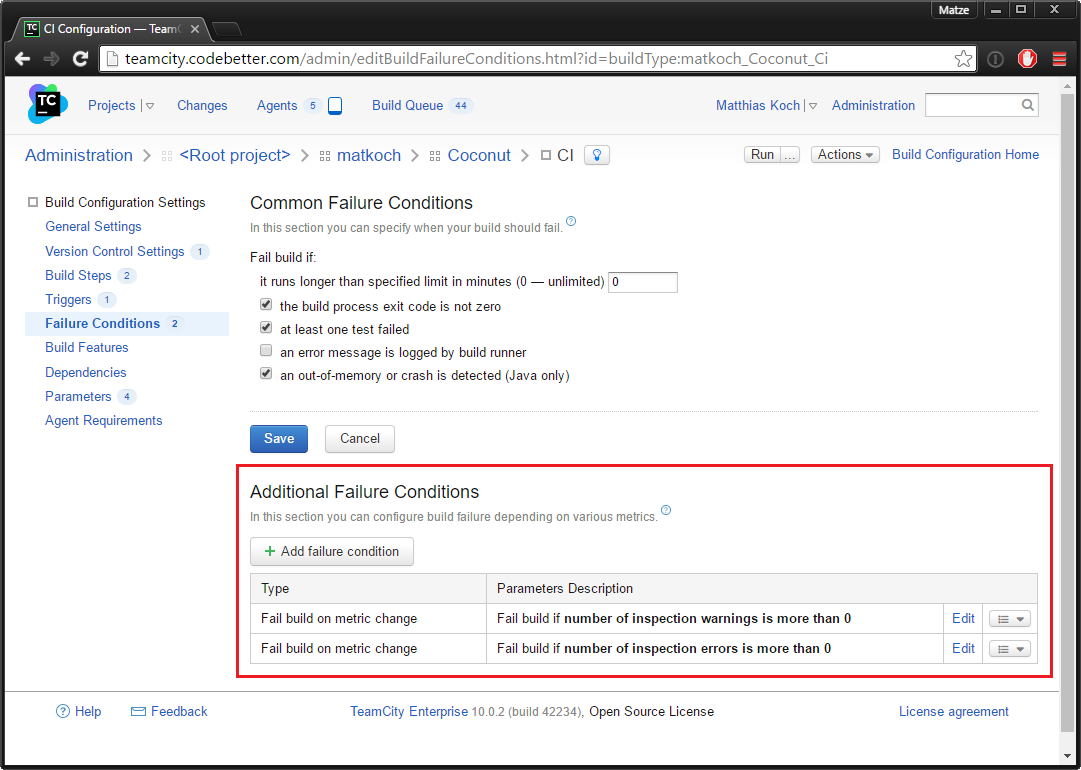Click the search magnifier icon
Screen dimensions: 1081x770
coord(1027,105)
